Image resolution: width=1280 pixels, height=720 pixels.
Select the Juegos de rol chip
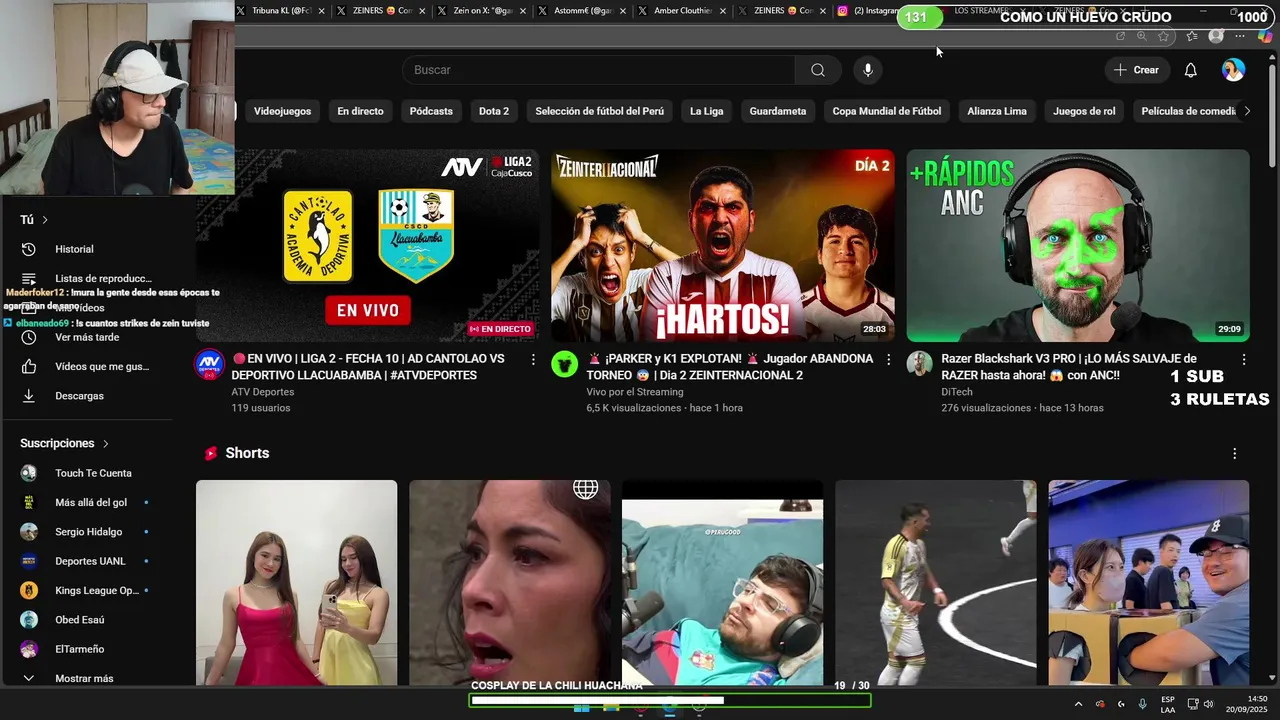pos(1084,111)
